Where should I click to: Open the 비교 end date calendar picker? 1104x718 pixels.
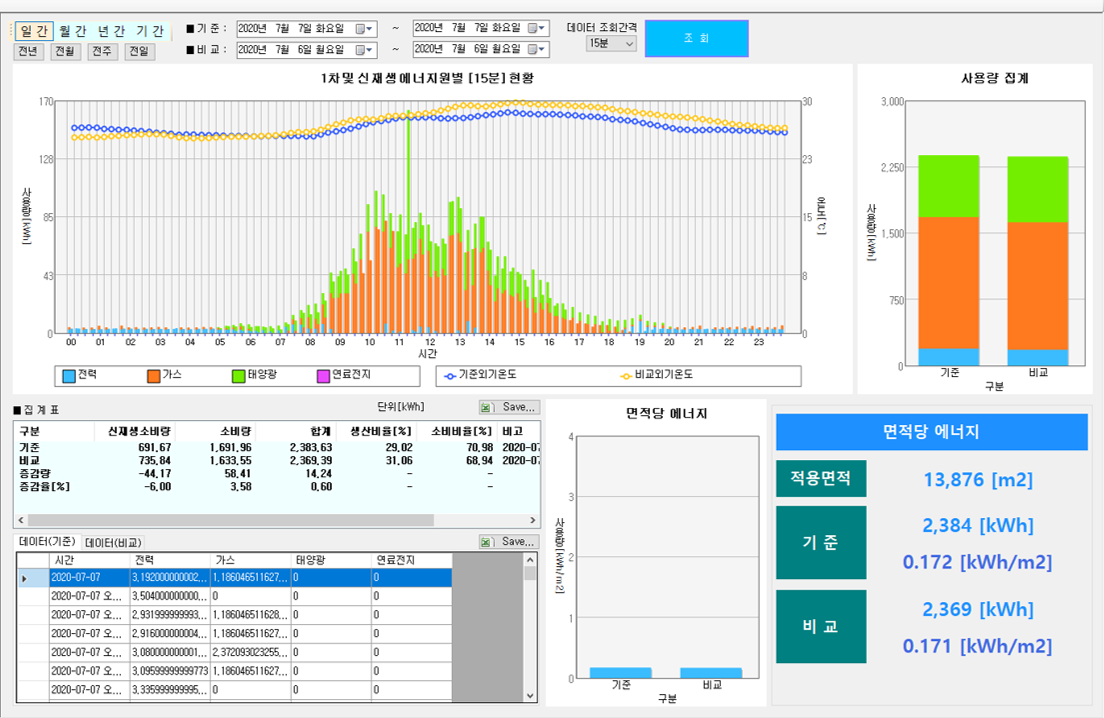[537, 49]
